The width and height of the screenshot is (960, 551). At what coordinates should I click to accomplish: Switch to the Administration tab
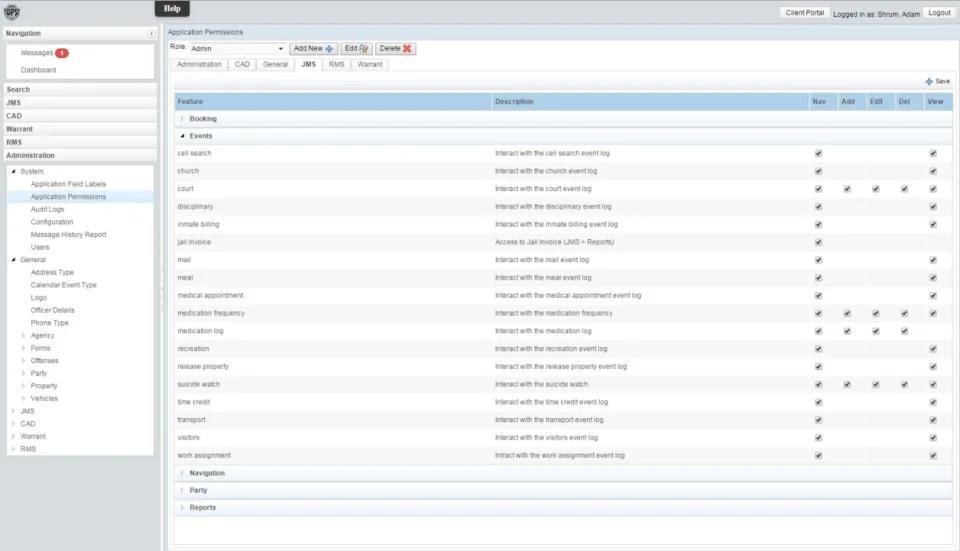point(199,64)
